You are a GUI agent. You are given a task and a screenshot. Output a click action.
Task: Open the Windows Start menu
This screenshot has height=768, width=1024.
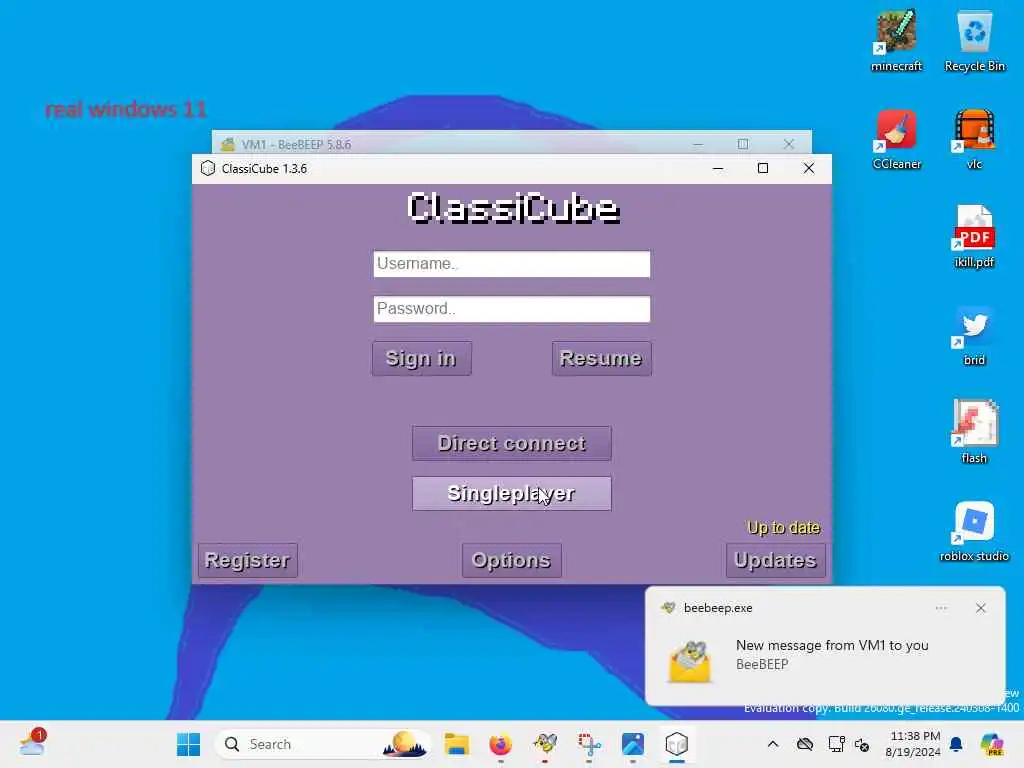coord(189,744)
